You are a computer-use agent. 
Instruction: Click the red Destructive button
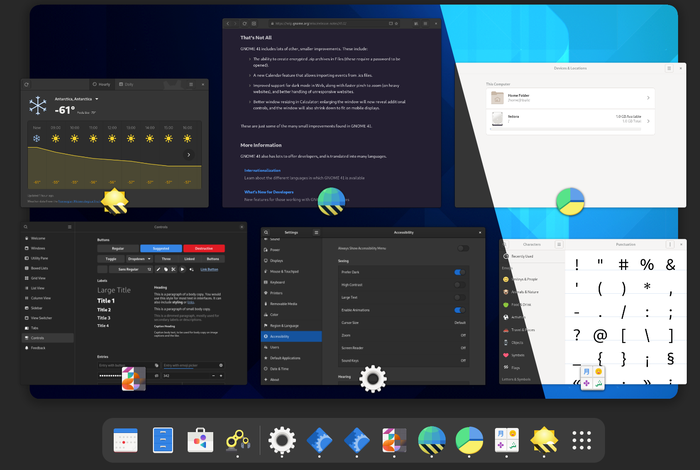click(x=204, y=248)
